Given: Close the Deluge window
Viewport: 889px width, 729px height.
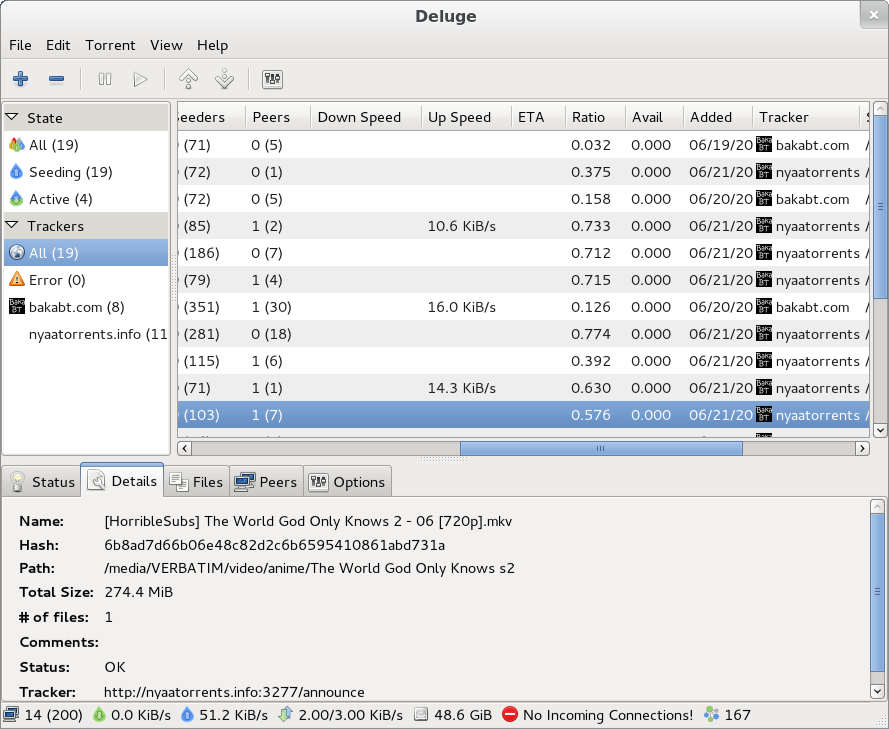Looking at the screenshot, I should click(874, 15).
